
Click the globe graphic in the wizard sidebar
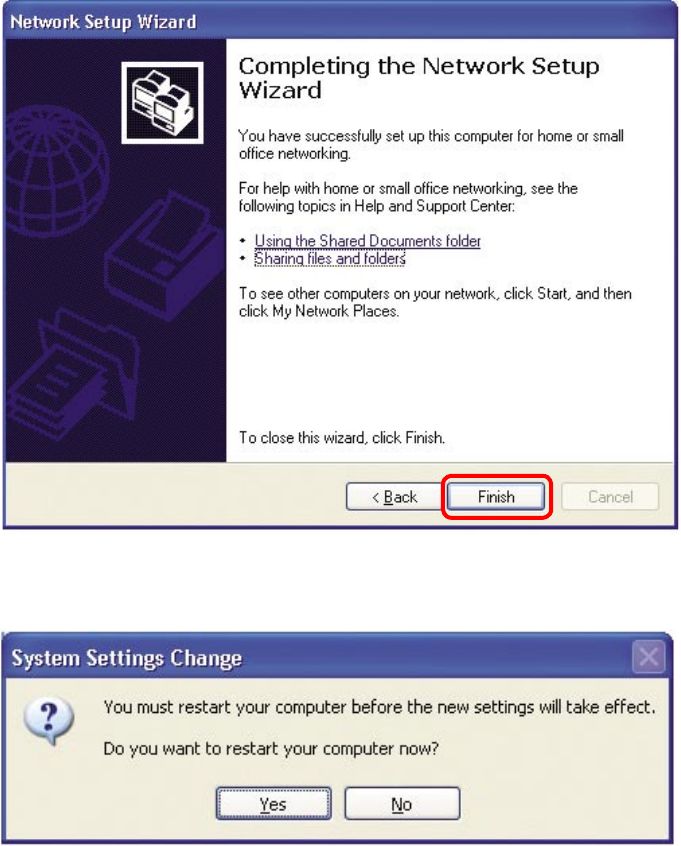click(55, 171)
